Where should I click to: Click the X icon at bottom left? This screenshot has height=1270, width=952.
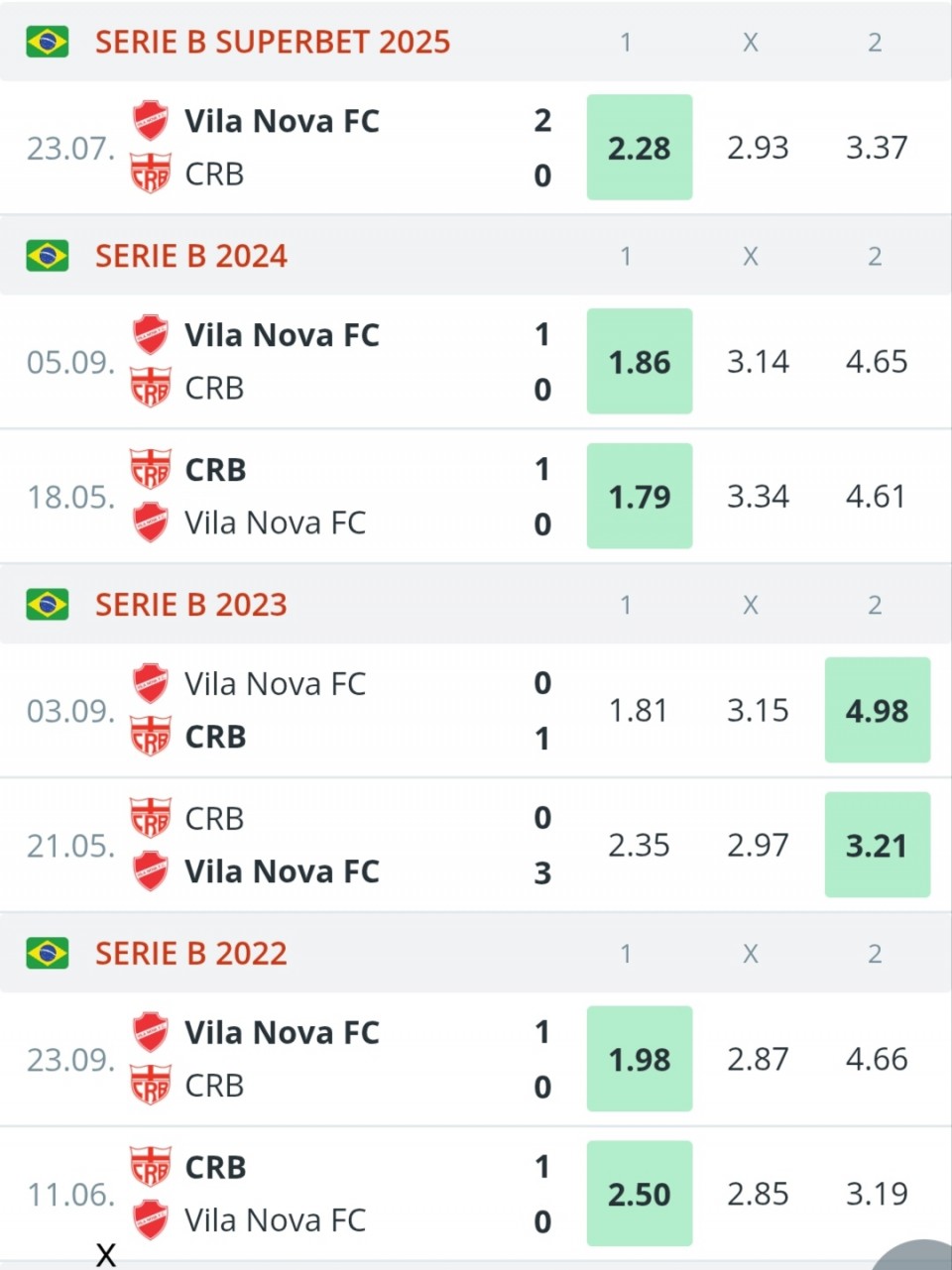coord(106,1255)
